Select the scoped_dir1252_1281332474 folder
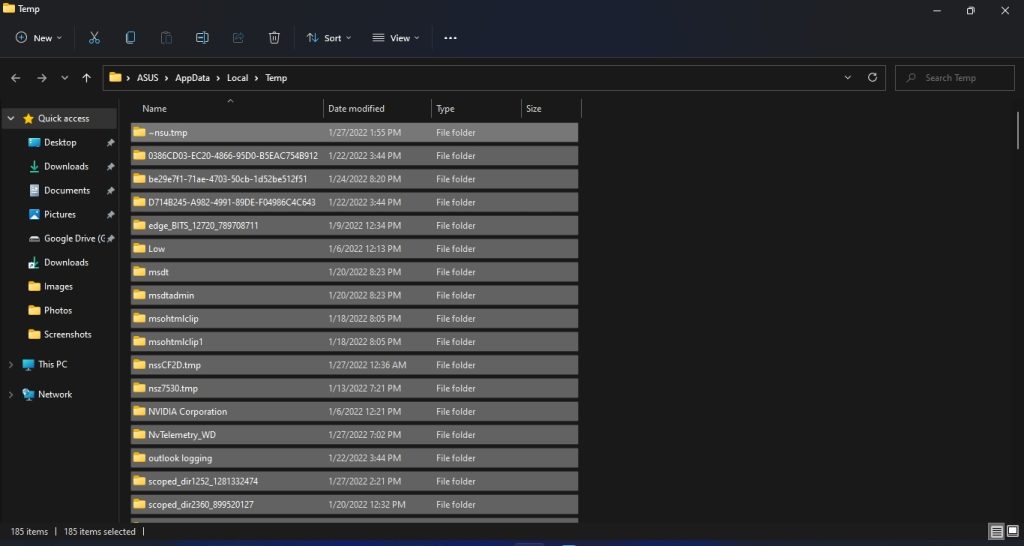Viewport: 1024px width, 546px height. point(354,481)
